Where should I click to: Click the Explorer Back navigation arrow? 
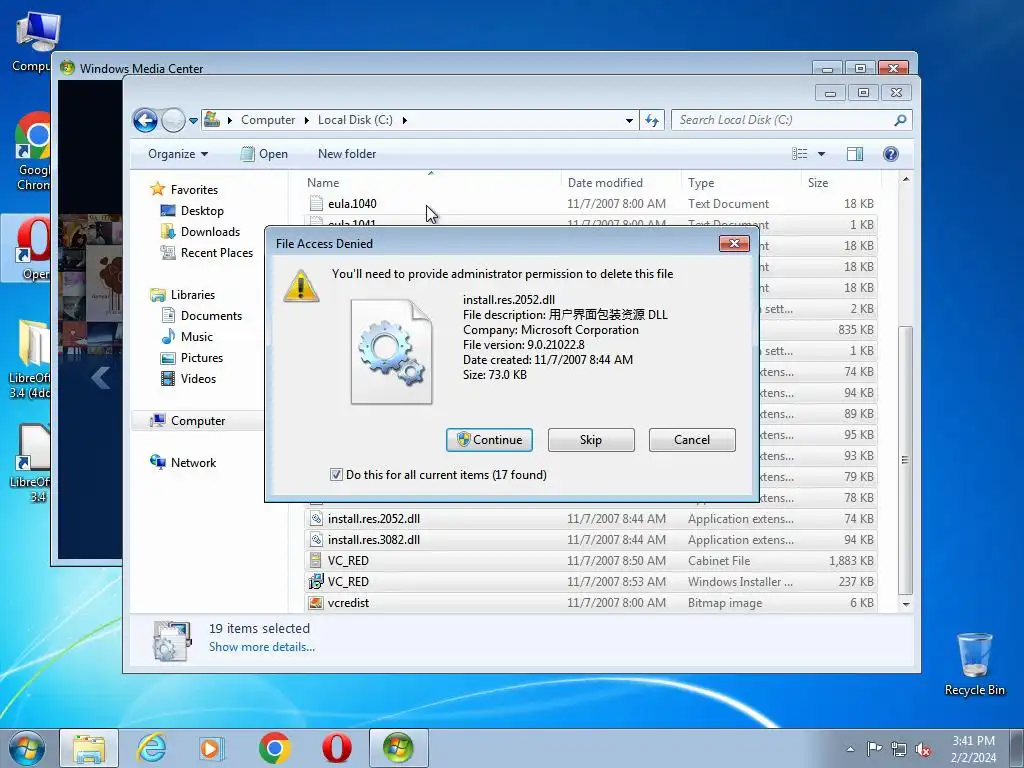(145, 120)
